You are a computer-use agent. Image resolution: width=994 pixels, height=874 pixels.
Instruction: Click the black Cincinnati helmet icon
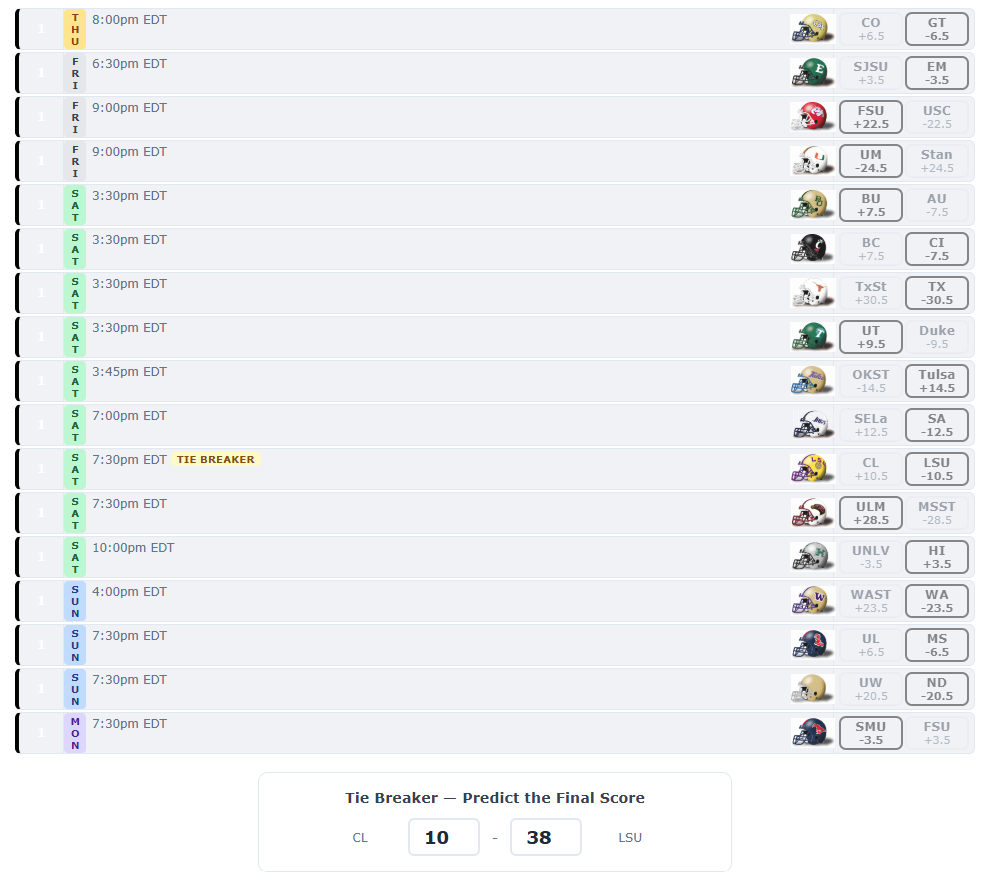pyautogui.click(x=811, y=249)
